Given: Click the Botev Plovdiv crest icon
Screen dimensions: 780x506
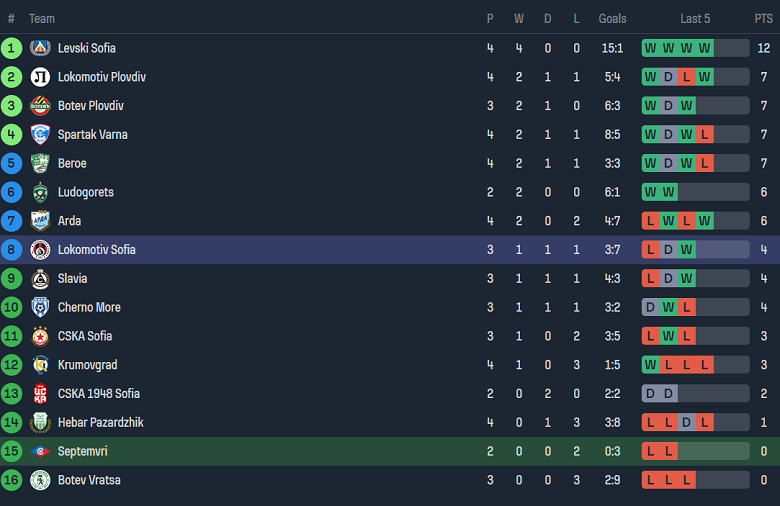Looking at the screenshot, I should click(40, 106).
